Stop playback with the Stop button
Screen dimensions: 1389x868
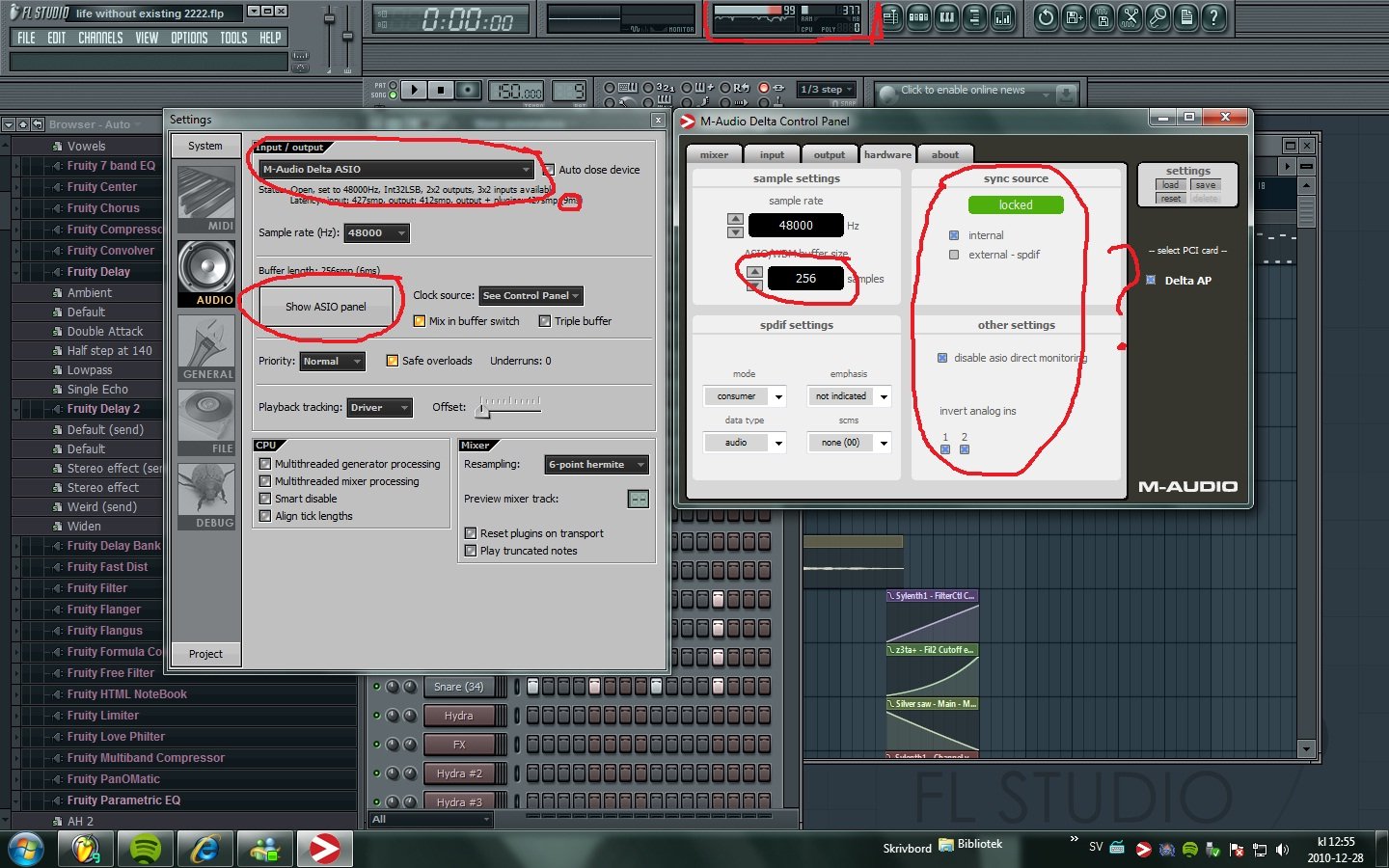pyautogui.click(x=441, y=90)
